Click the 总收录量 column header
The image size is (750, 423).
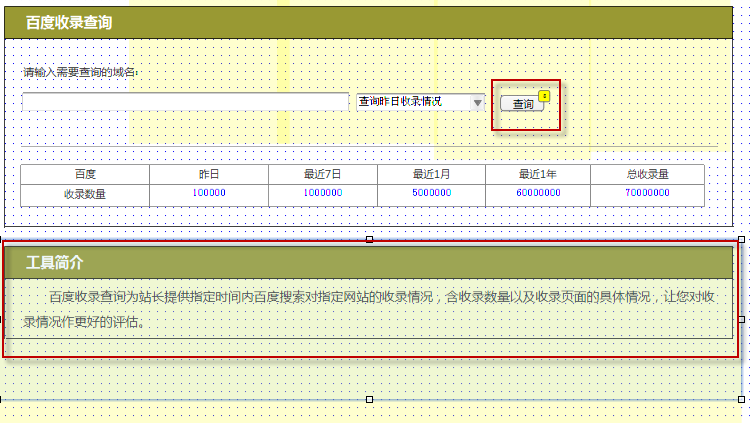[x=648, y=174]
